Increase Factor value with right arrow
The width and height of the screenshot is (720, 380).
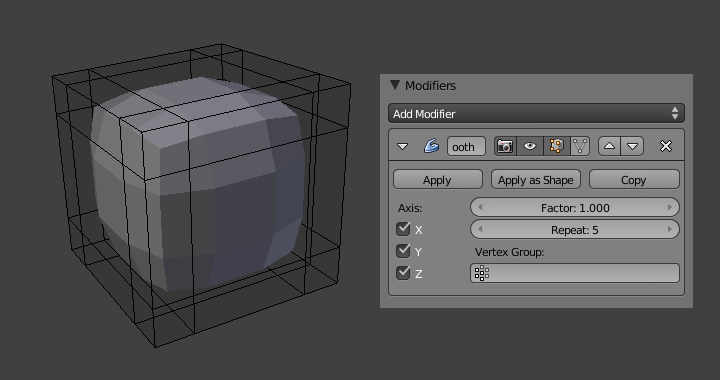(669, 207)
